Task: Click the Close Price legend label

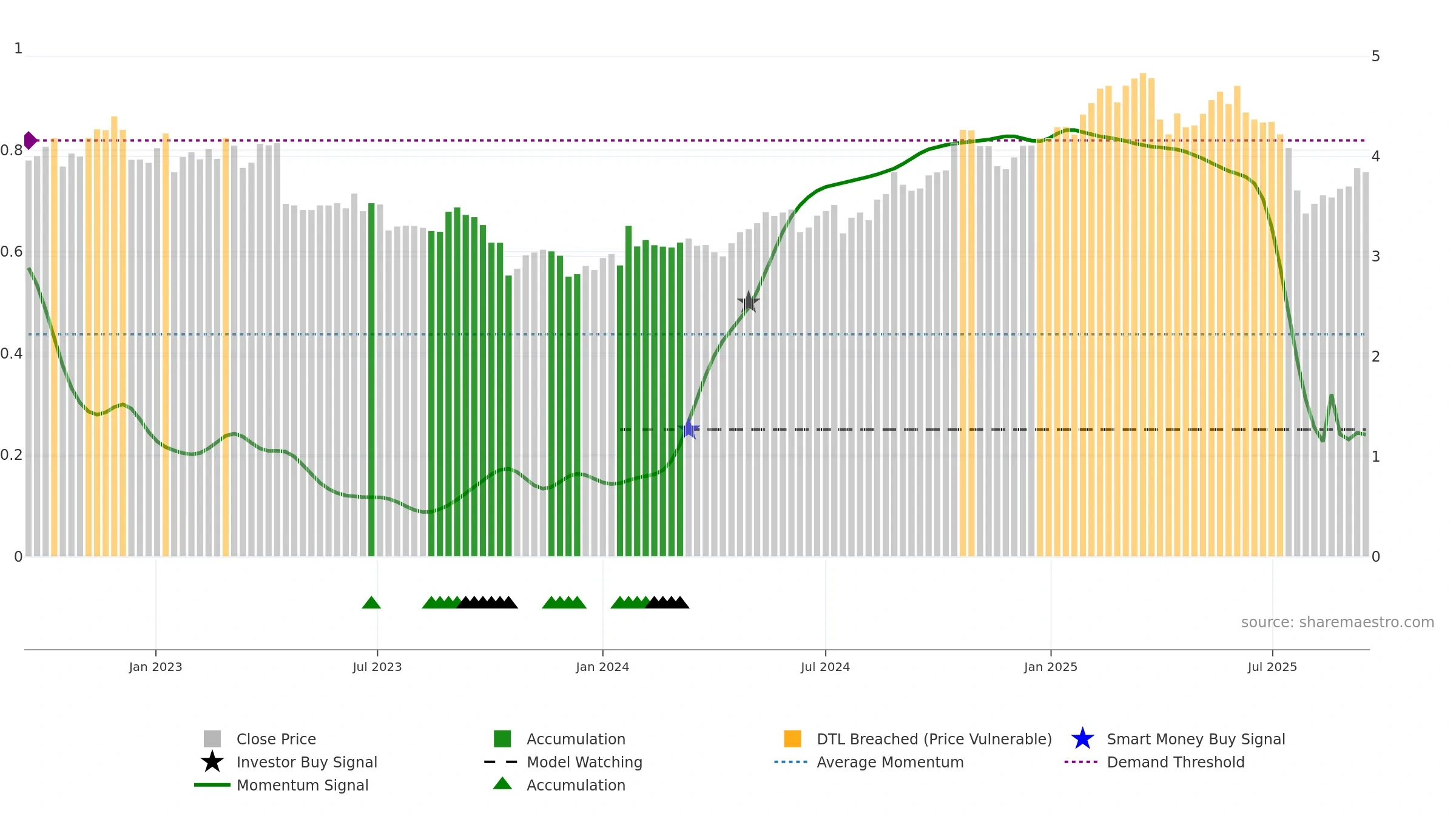Action: [x=276, y=739]
